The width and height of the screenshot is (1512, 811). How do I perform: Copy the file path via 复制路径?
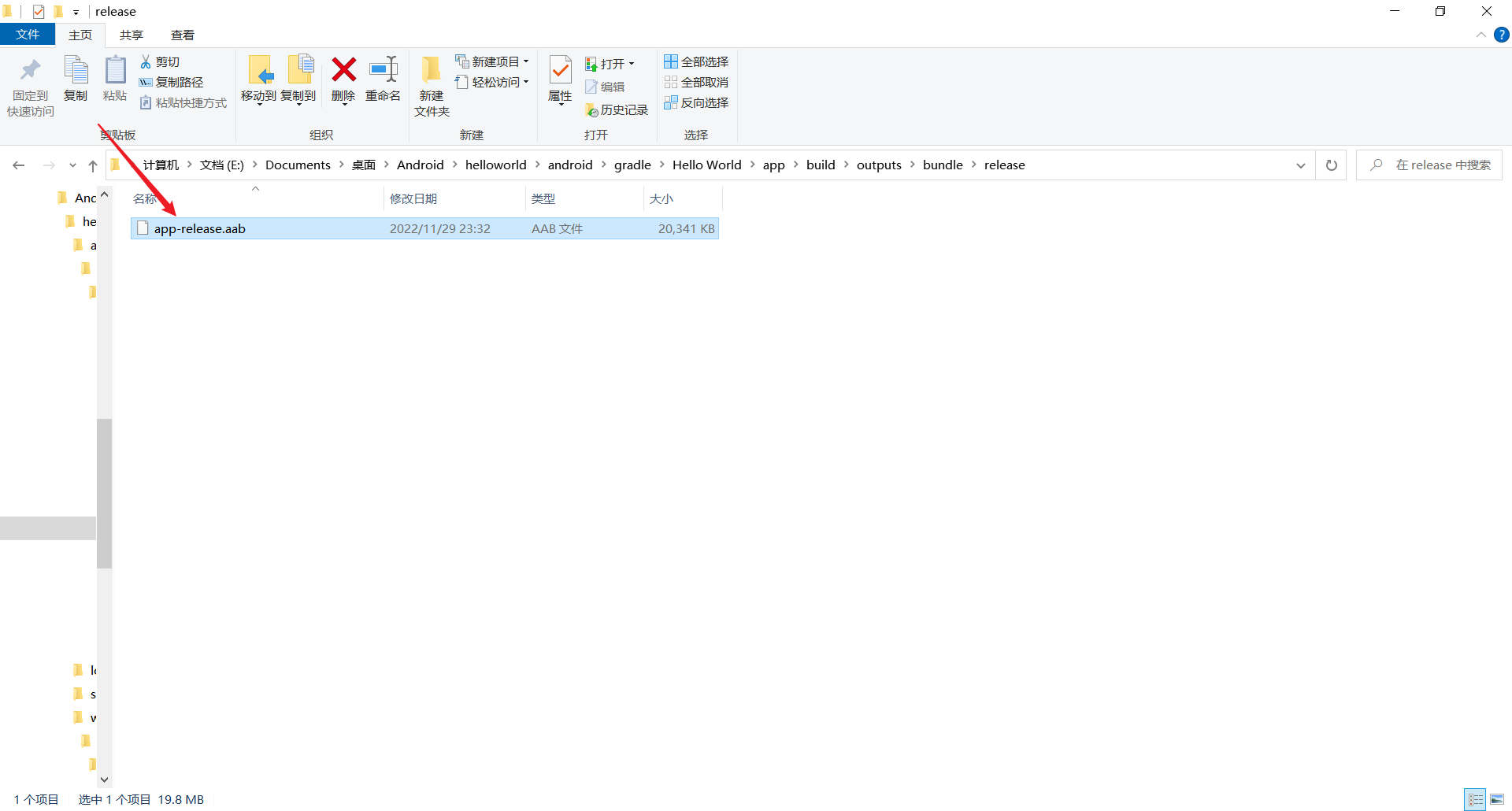(172, 82)
